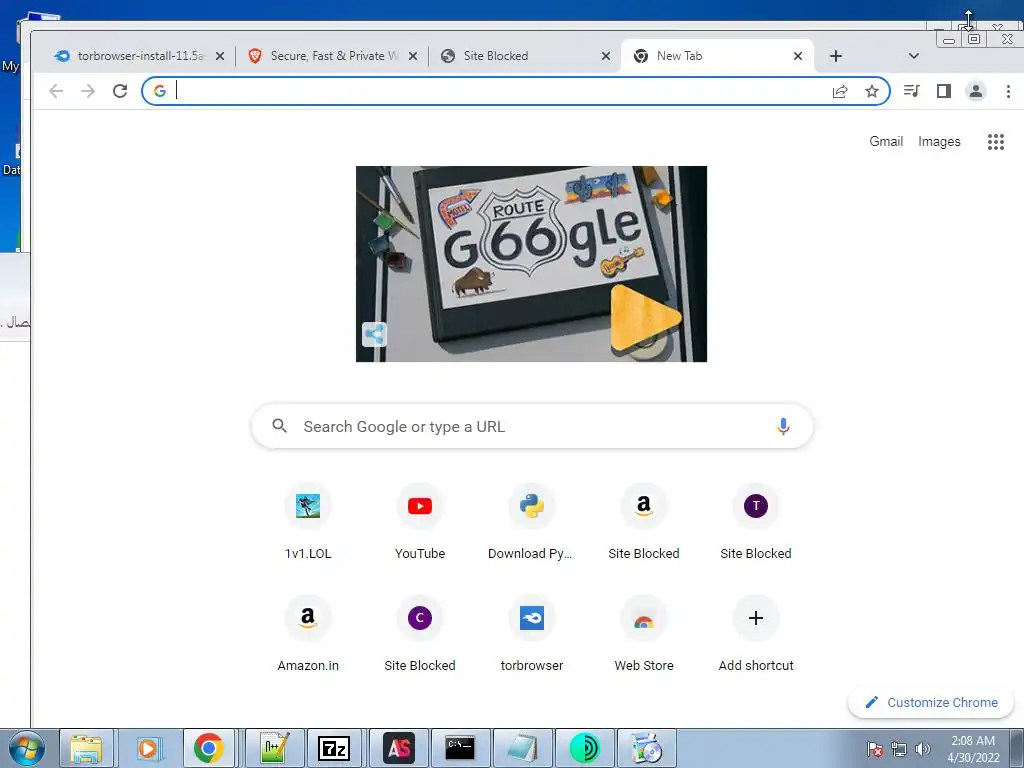
Task: Open the media control toolbar icon
Action: 912,91
